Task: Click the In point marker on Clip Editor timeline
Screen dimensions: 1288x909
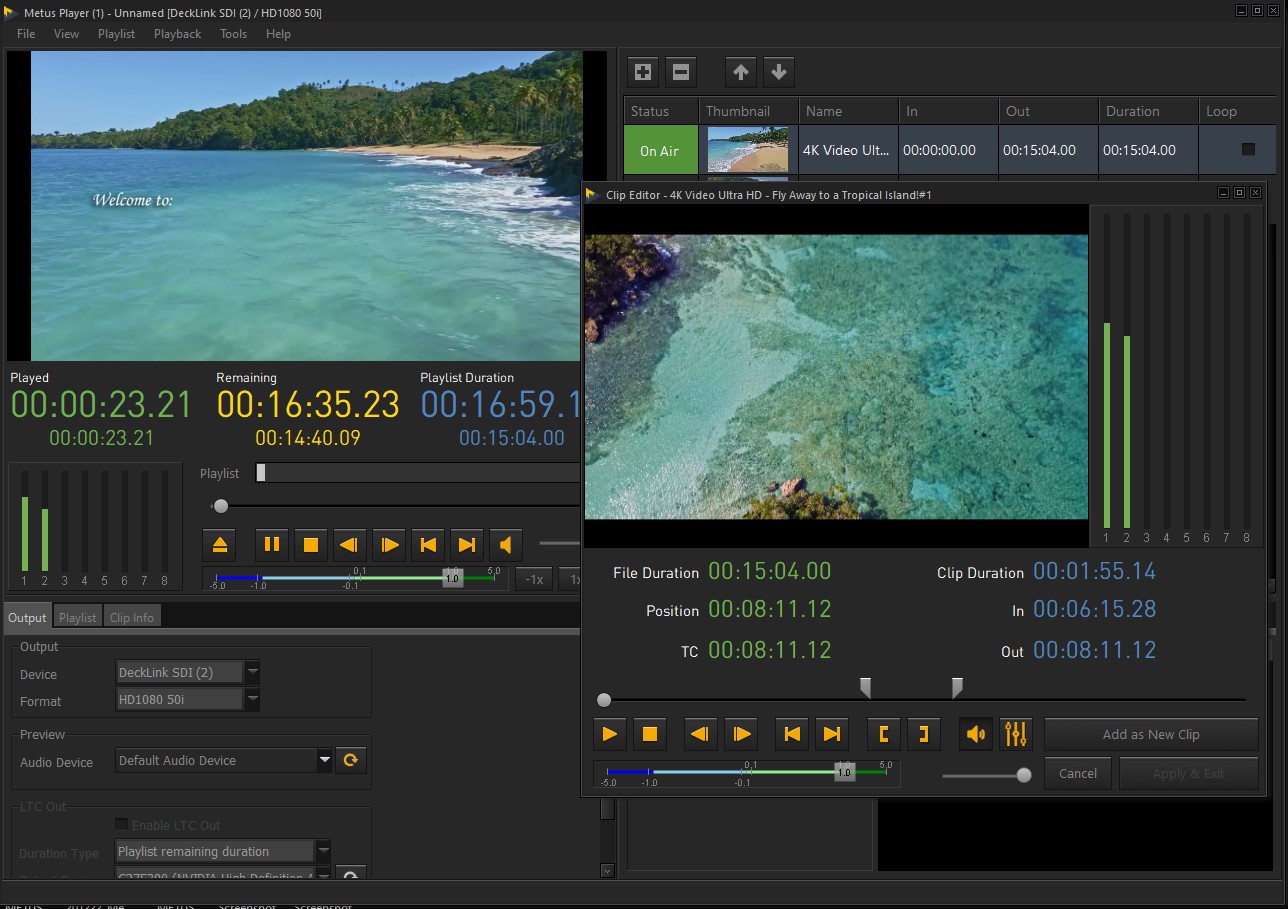Action: [865, 688]
